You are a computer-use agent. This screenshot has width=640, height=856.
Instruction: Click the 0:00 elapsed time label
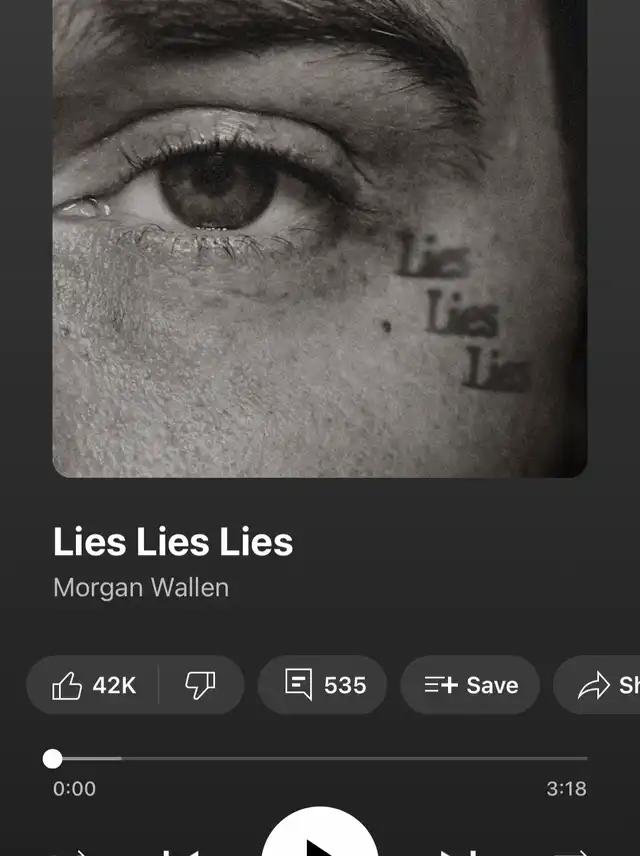point(74,789)
